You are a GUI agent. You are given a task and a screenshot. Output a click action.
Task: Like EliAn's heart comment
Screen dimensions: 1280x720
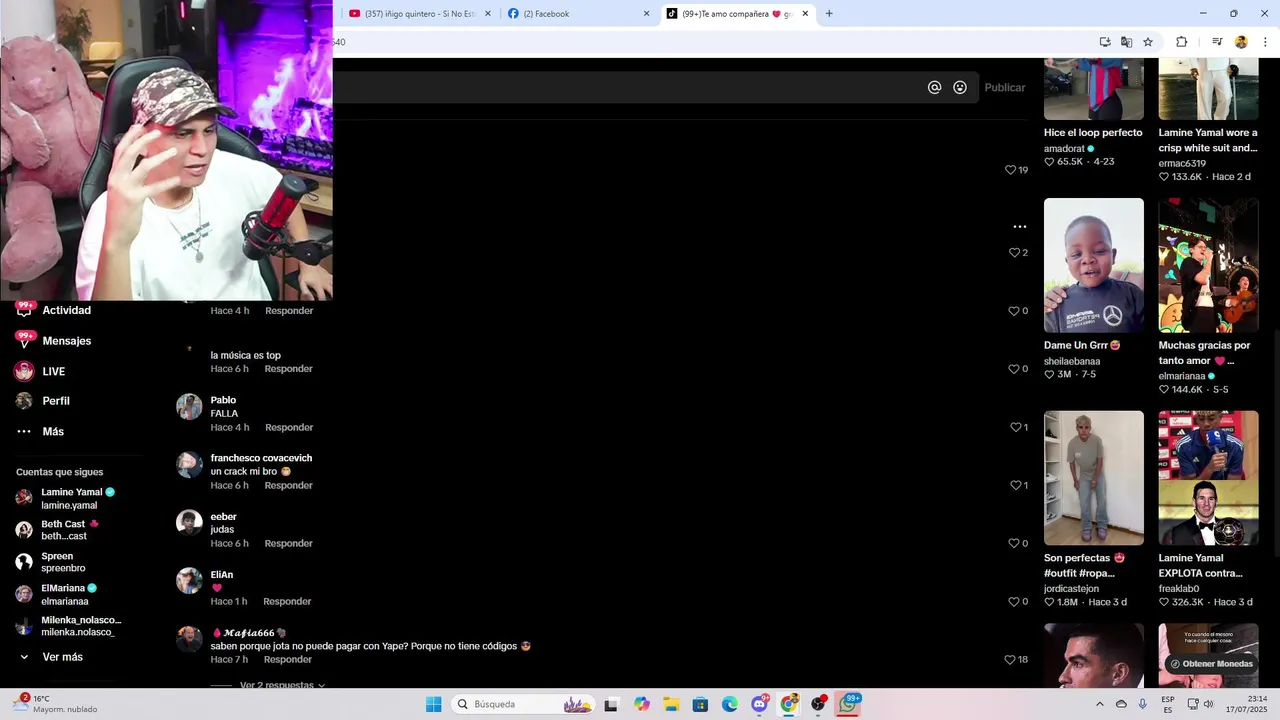(x=1013, y=601)
